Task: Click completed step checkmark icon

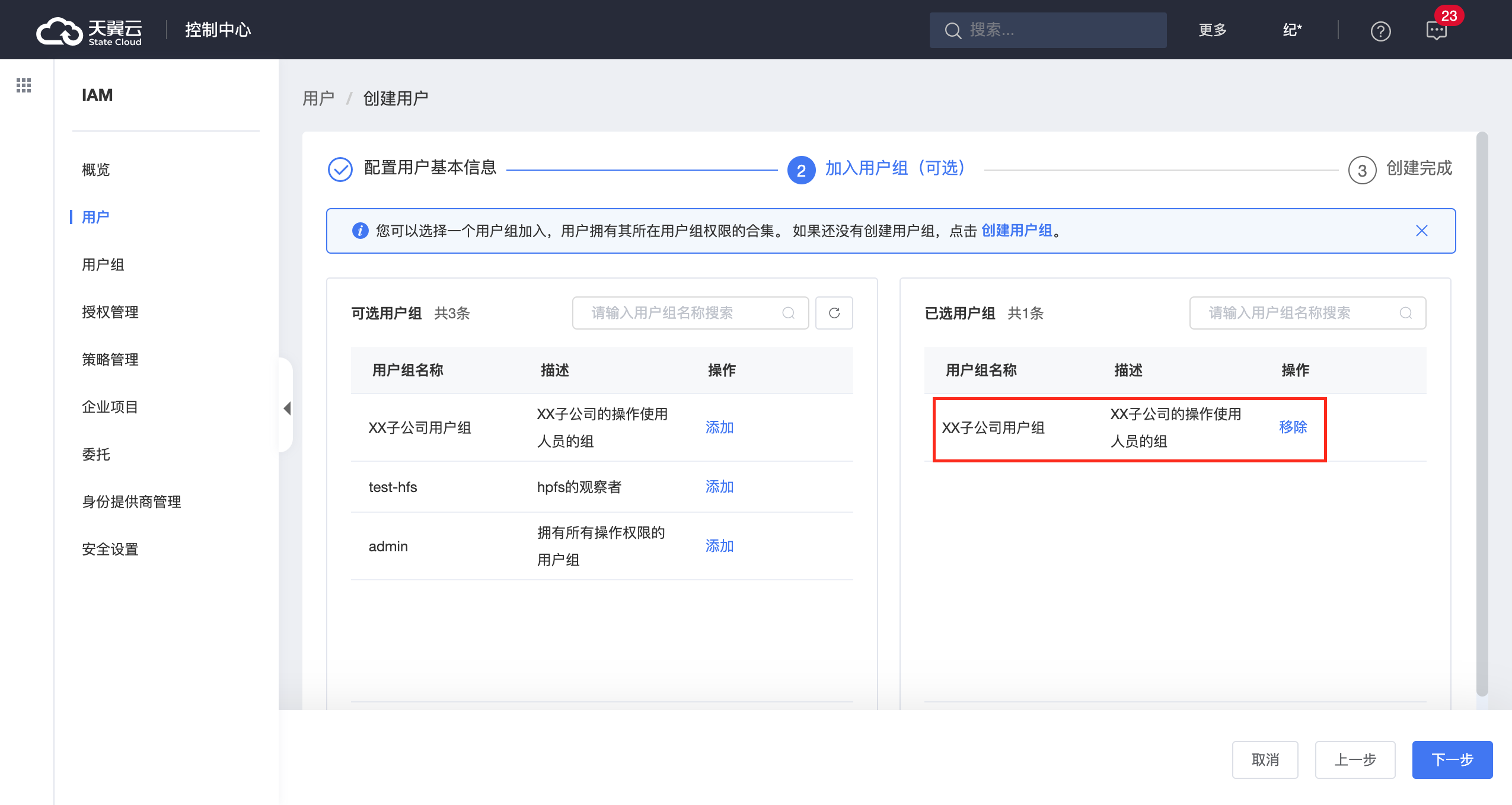Action: [340, 170]
